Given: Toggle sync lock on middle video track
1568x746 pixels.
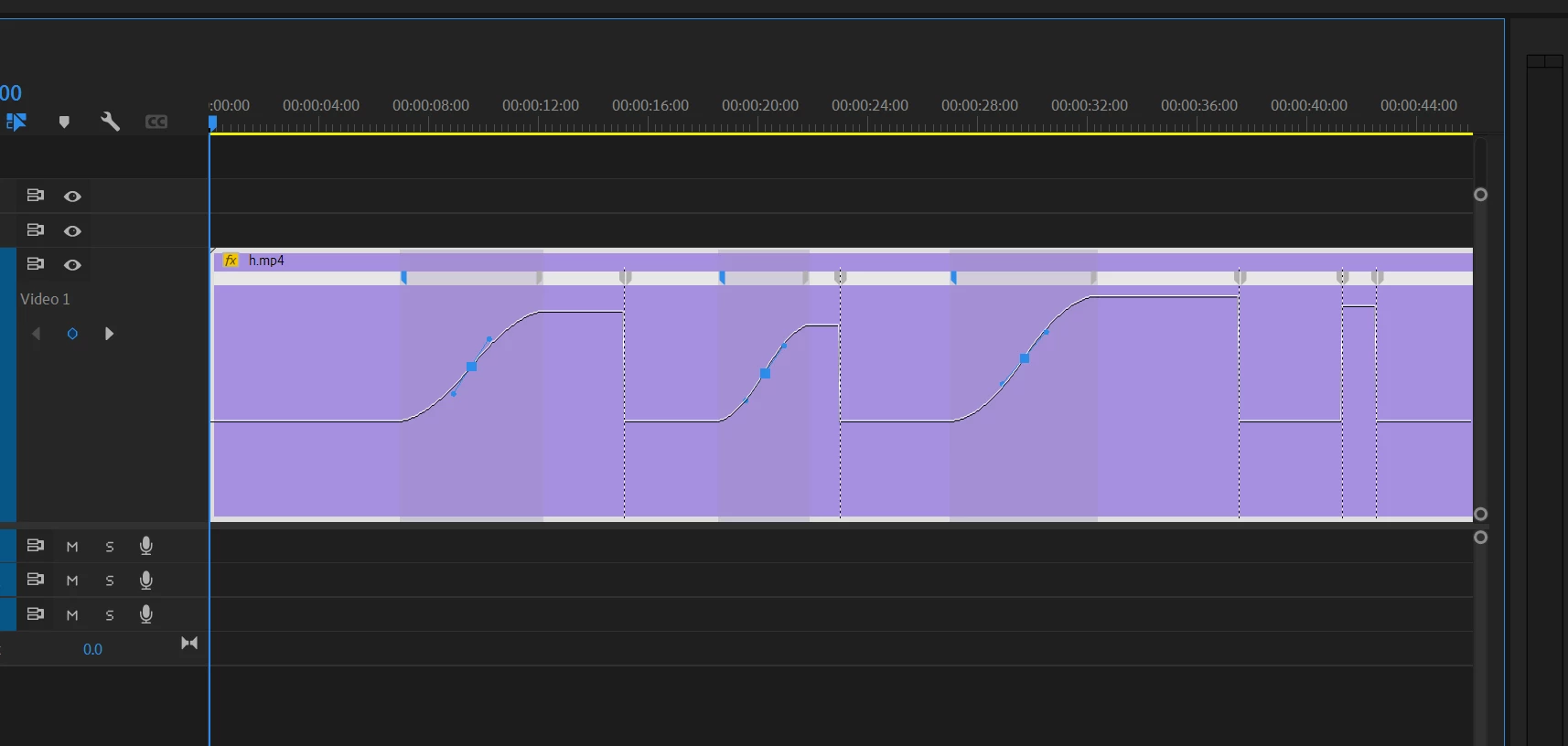Looking at the screenshot, I should coord(36,230).
